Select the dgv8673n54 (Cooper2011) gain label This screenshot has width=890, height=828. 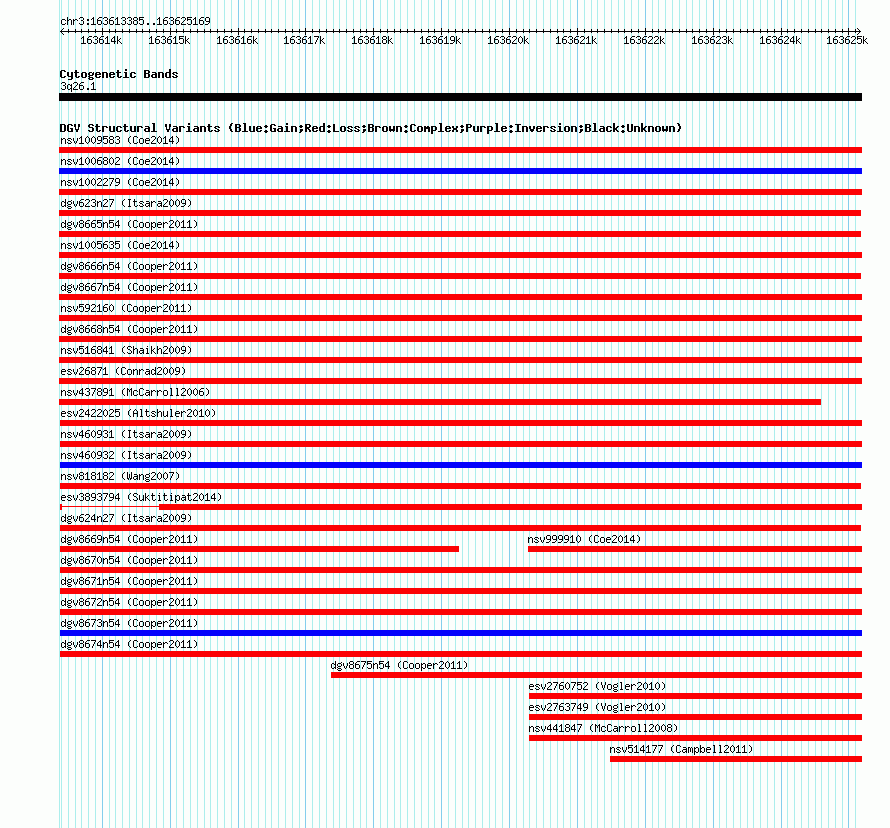pyautogui.click(x=129, y=623)
